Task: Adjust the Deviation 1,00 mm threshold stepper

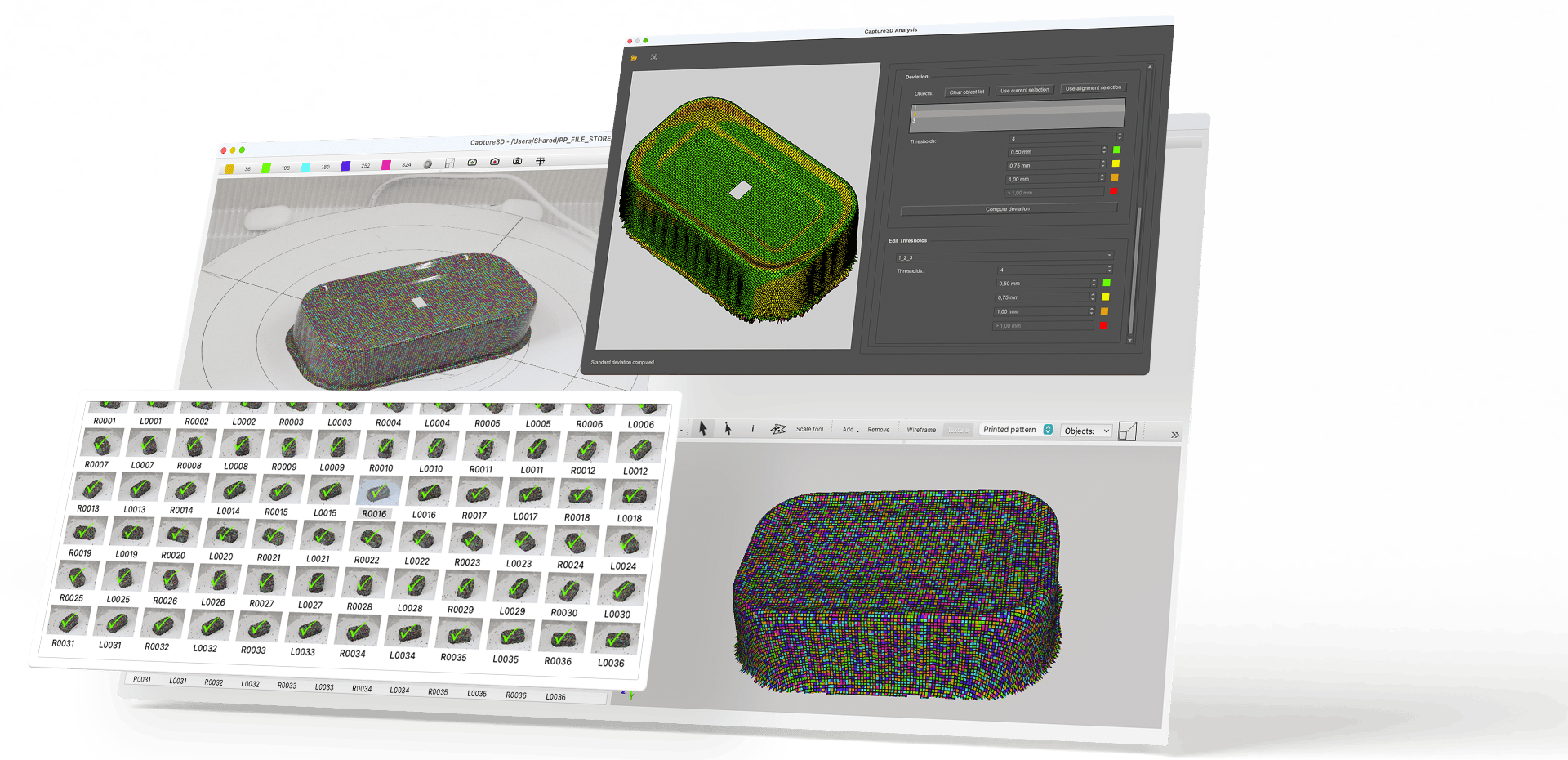Action: pyautogui.click(x=1102, y=177)
